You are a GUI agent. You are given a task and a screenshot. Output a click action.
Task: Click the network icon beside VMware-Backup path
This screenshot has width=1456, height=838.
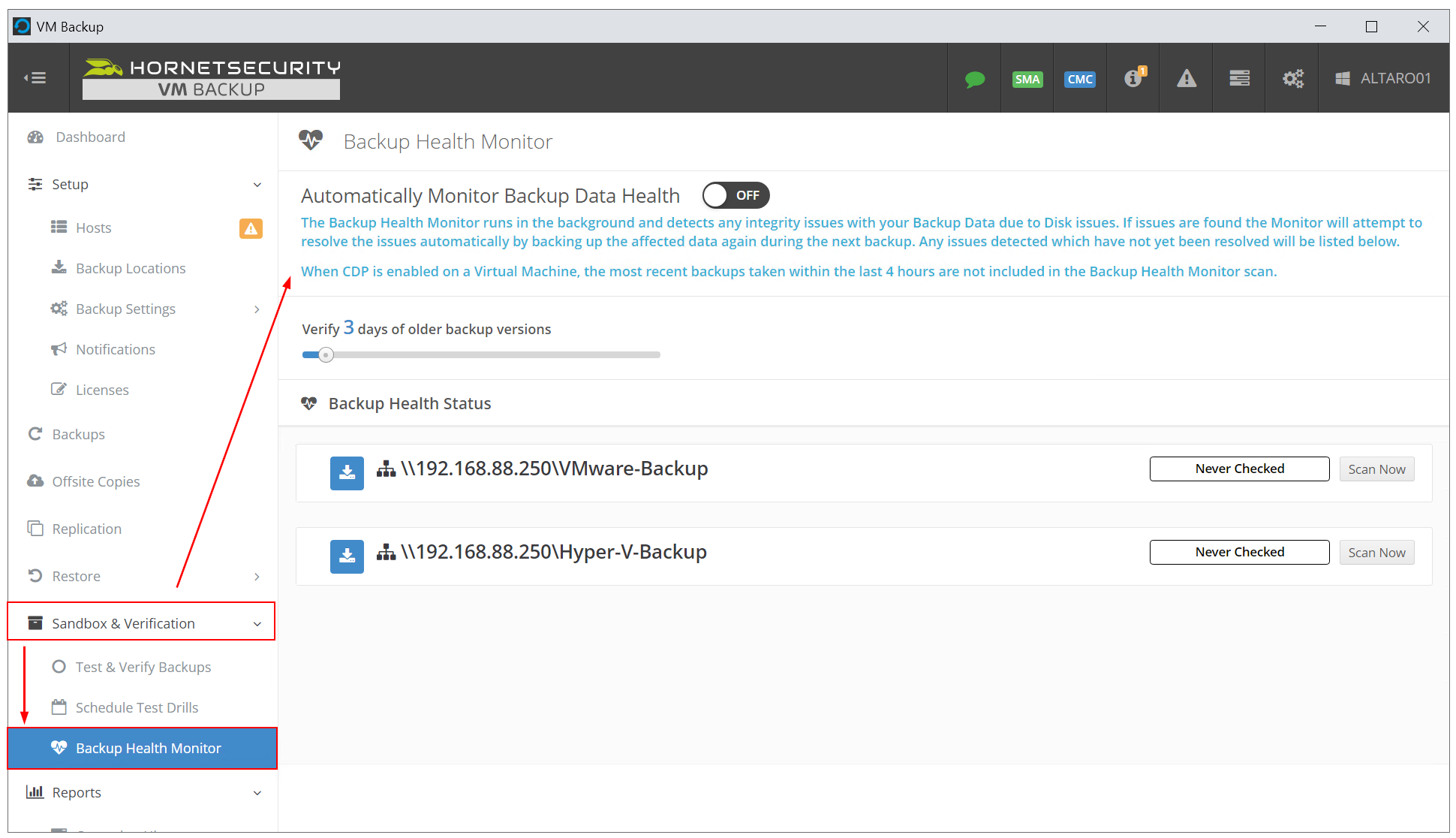(386, 469)
